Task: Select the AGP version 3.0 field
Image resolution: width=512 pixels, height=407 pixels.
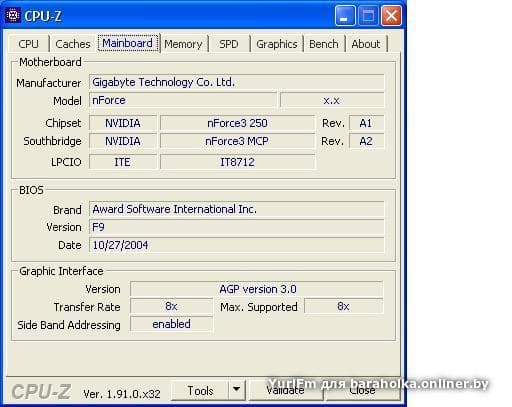Action: [257, 289]
